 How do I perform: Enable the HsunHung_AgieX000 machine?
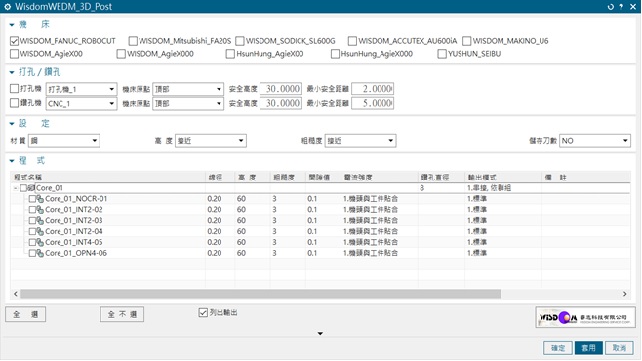tap(335, 54)
